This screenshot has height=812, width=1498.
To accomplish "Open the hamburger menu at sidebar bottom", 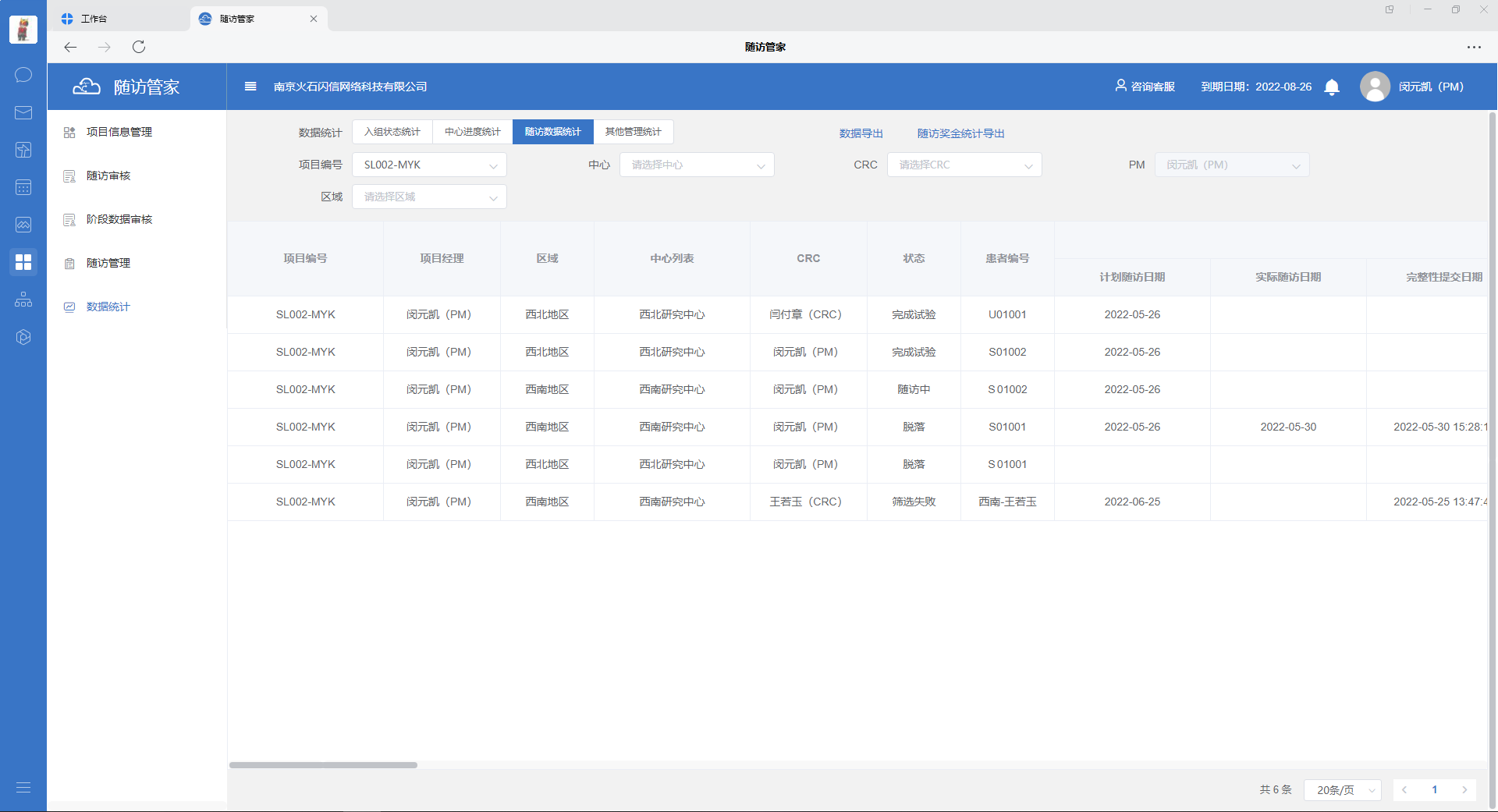I will 23,787.
